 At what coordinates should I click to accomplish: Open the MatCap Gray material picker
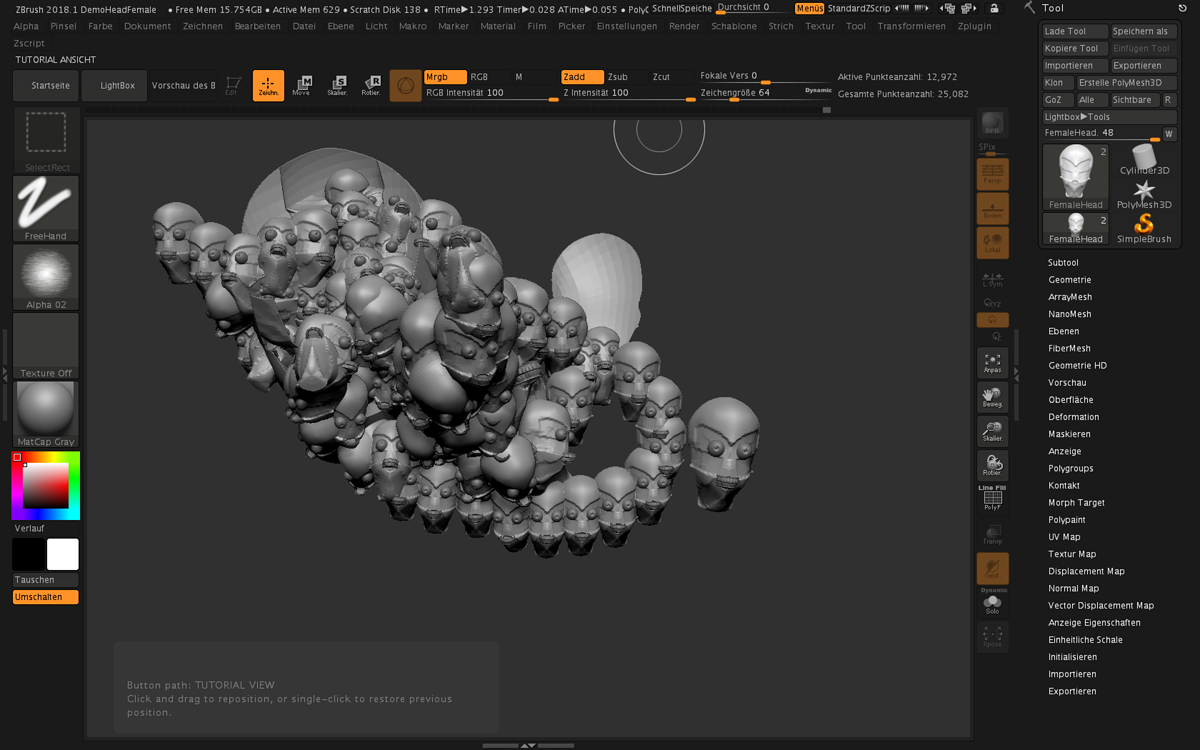(x=46, y=414)
